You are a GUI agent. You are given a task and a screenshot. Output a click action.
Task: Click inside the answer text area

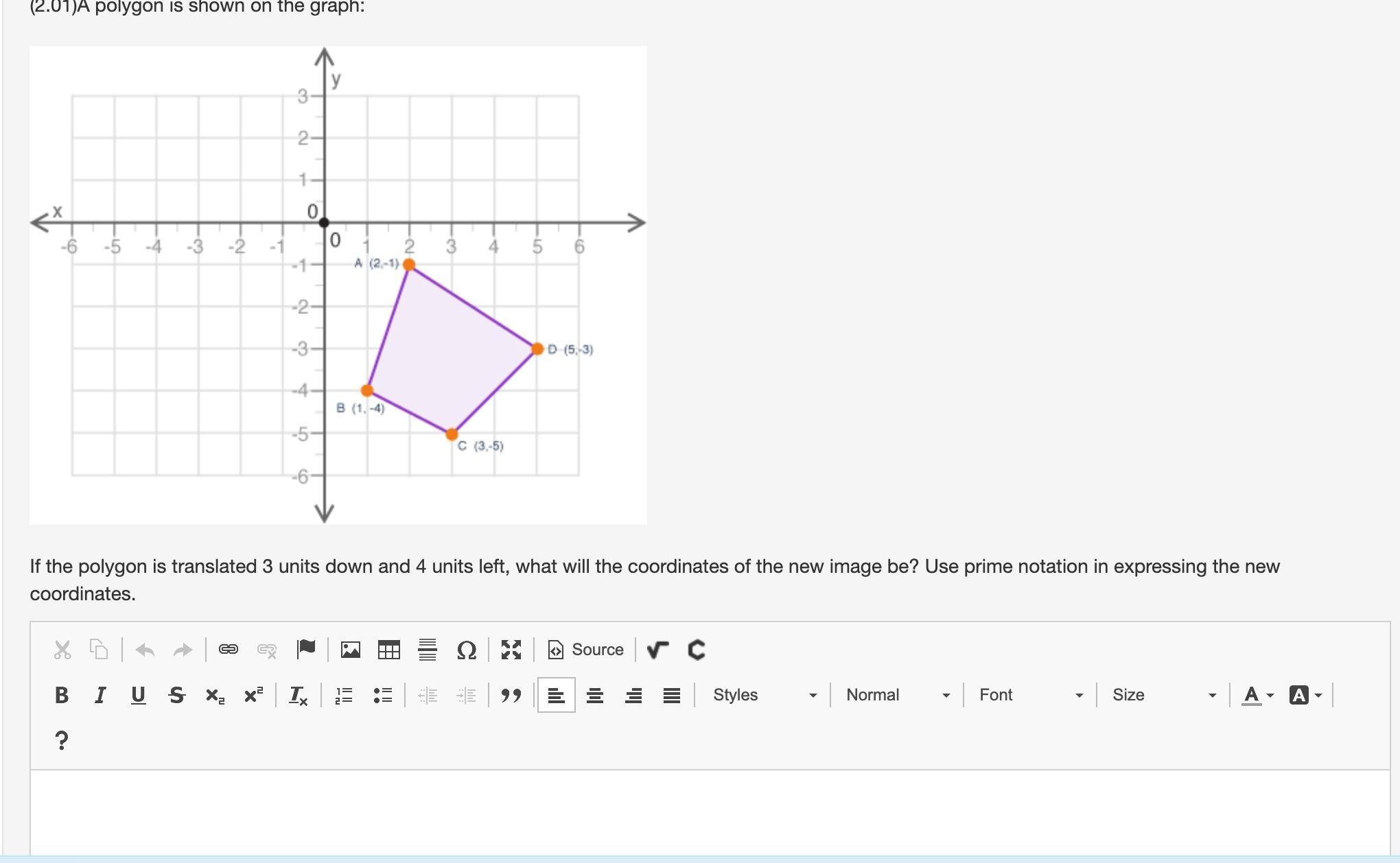[710, 813]
